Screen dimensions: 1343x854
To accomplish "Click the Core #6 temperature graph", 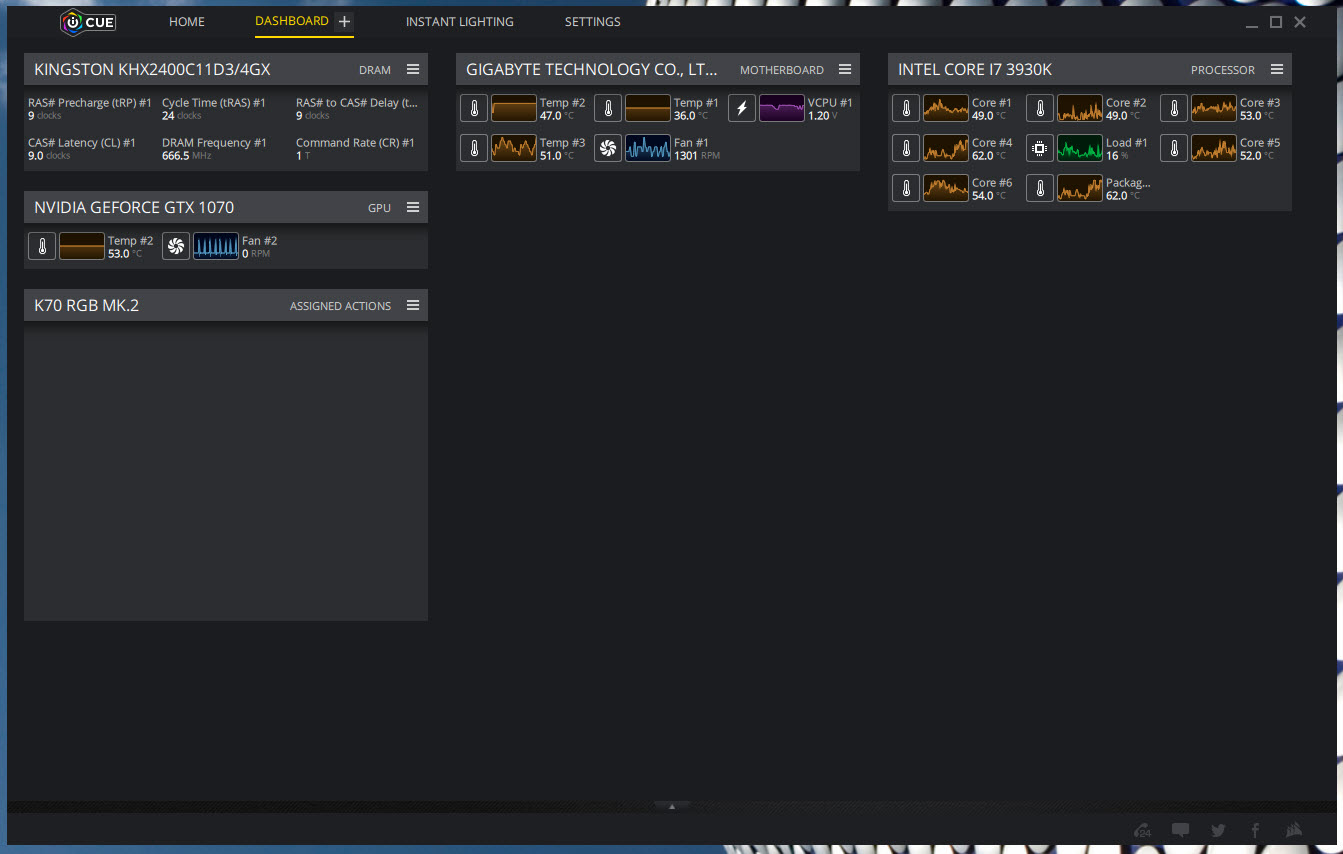I will click(946, 188).
